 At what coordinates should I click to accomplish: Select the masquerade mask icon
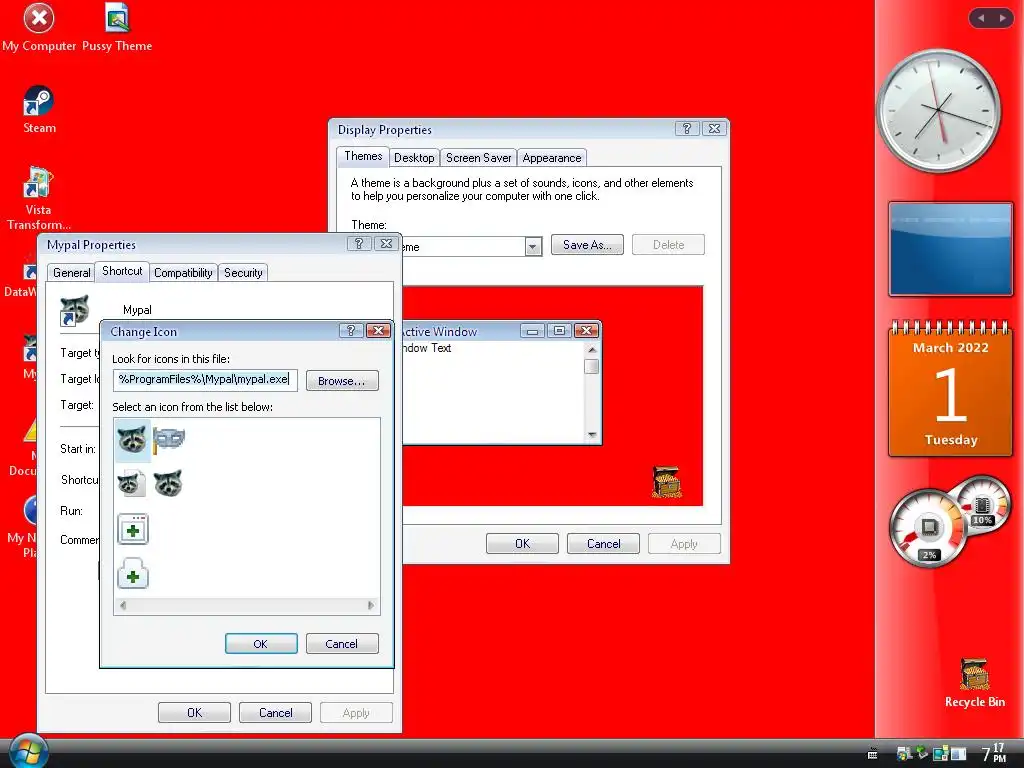point(169,440)
